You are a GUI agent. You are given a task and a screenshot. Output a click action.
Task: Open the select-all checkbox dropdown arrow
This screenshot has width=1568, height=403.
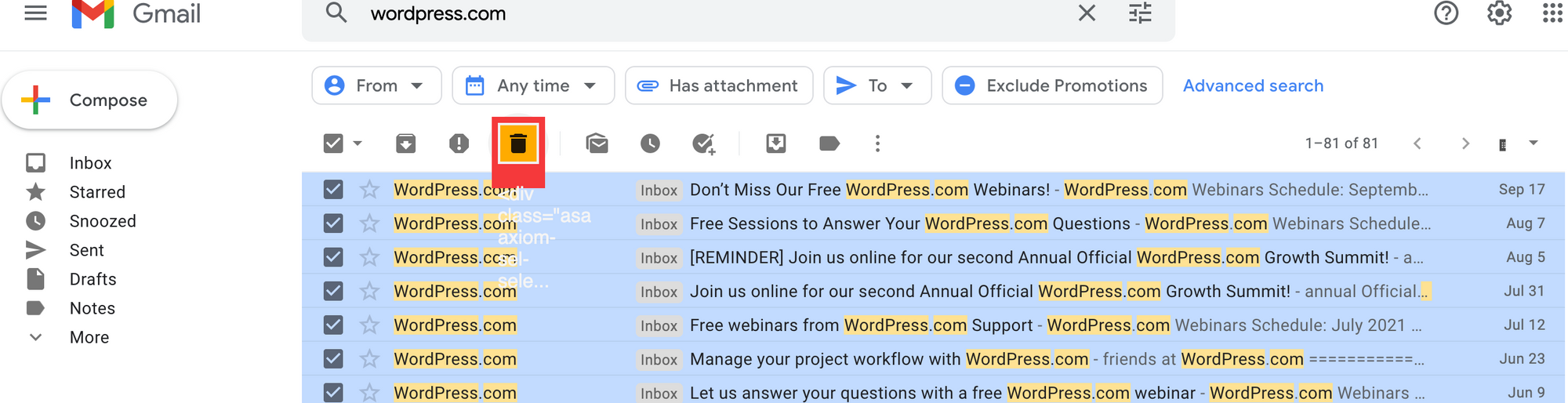coord(358,143)
